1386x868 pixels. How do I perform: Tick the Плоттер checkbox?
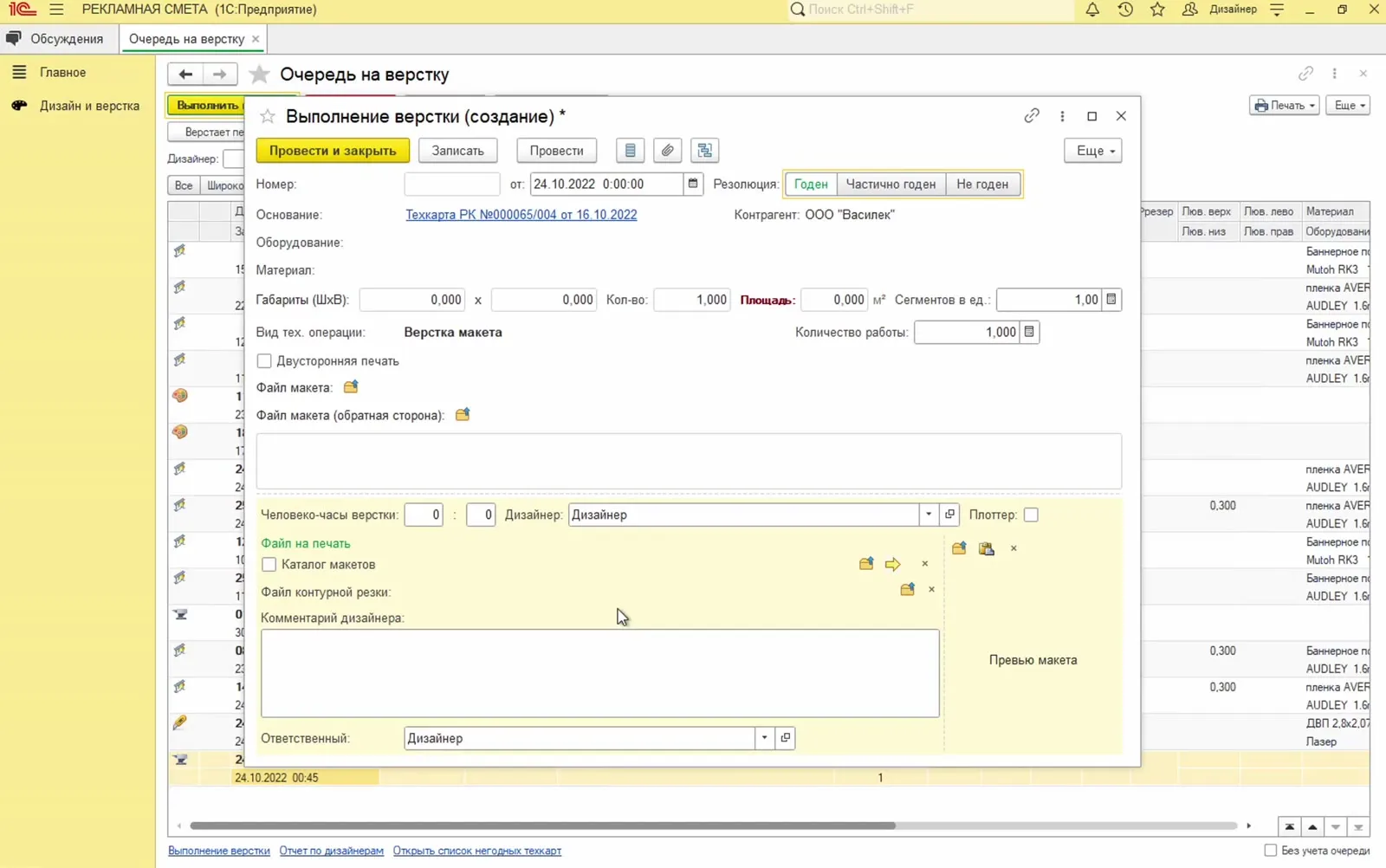[x=1031, y=515]
